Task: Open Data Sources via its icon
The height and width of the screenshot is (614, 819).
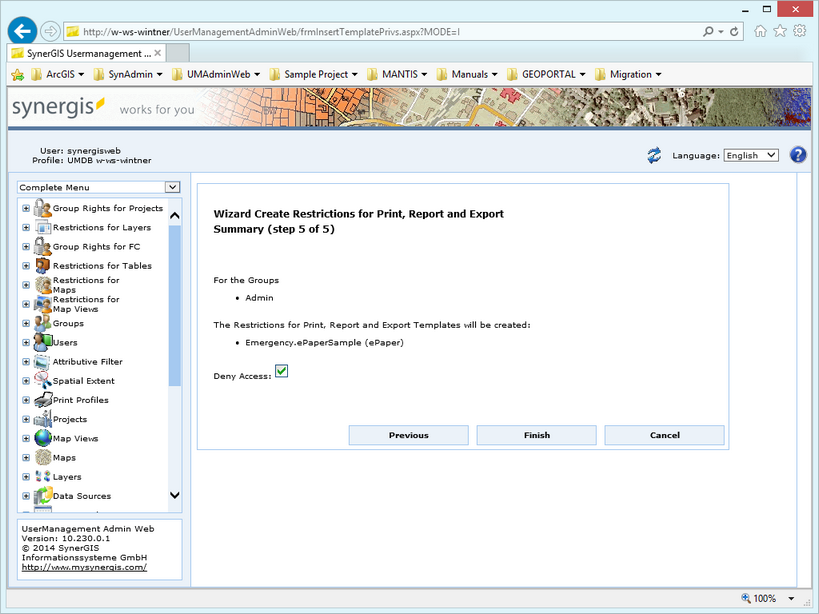Action: (x=41, y=495)
